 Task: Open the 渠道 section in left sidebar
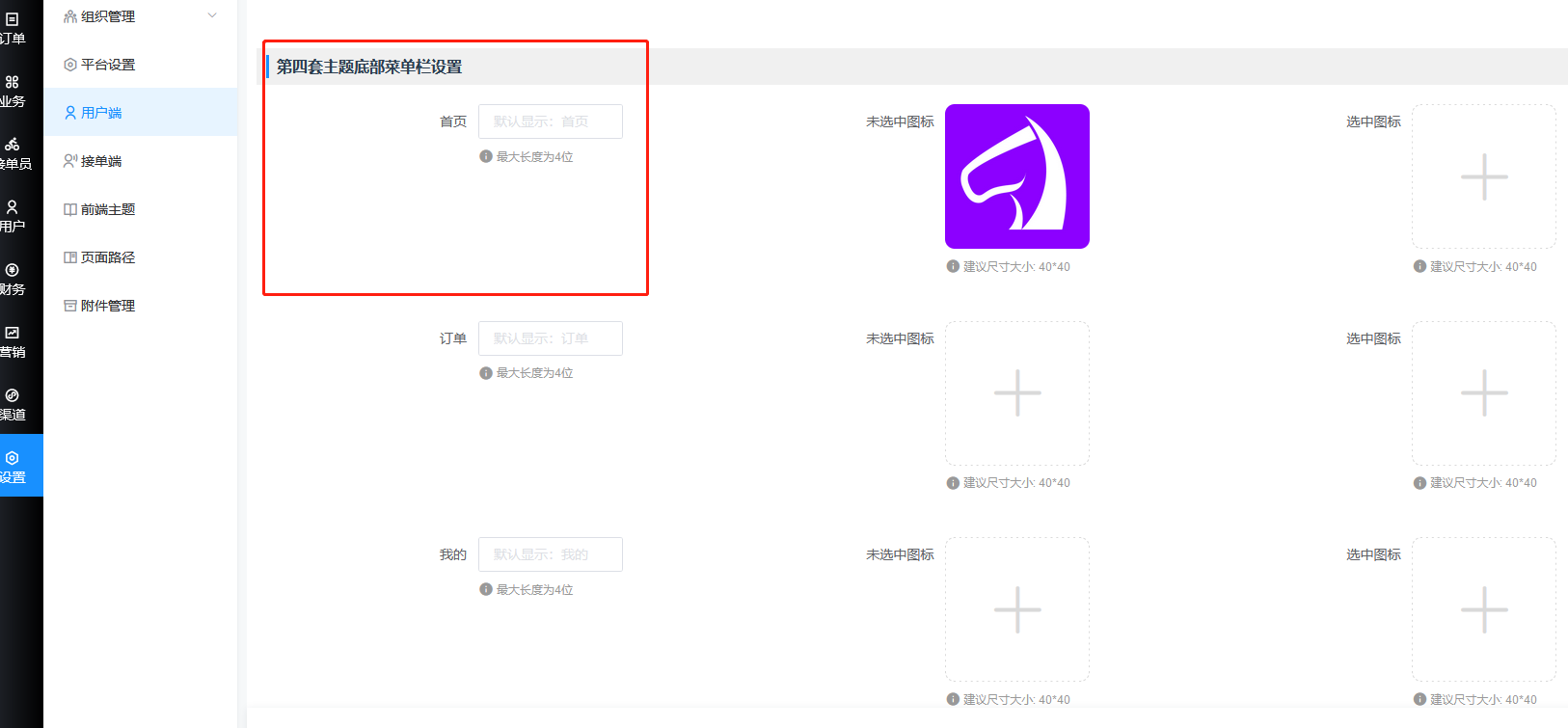(14, 404)
